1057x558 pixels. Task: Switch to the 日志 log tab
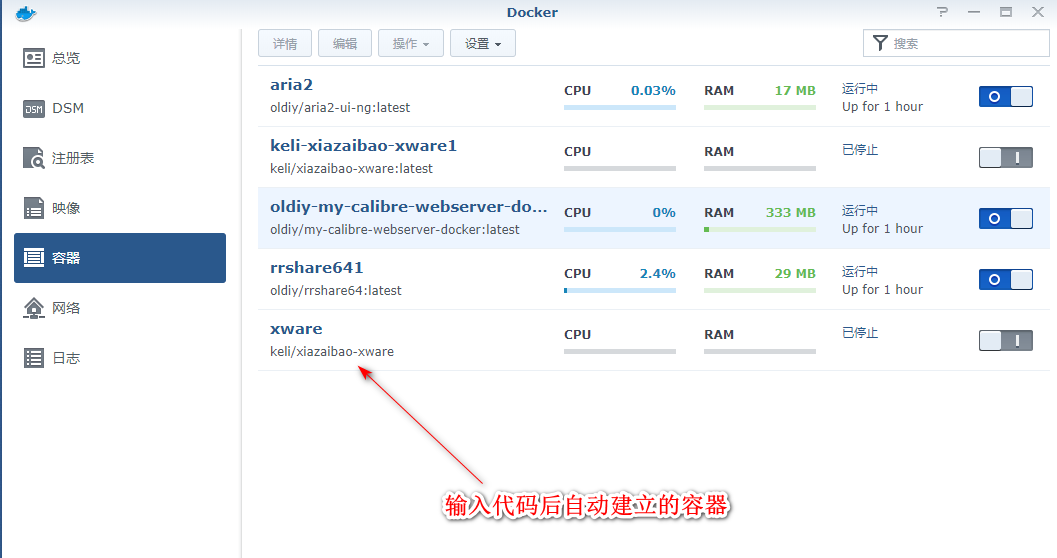click(x=120, y=358)
